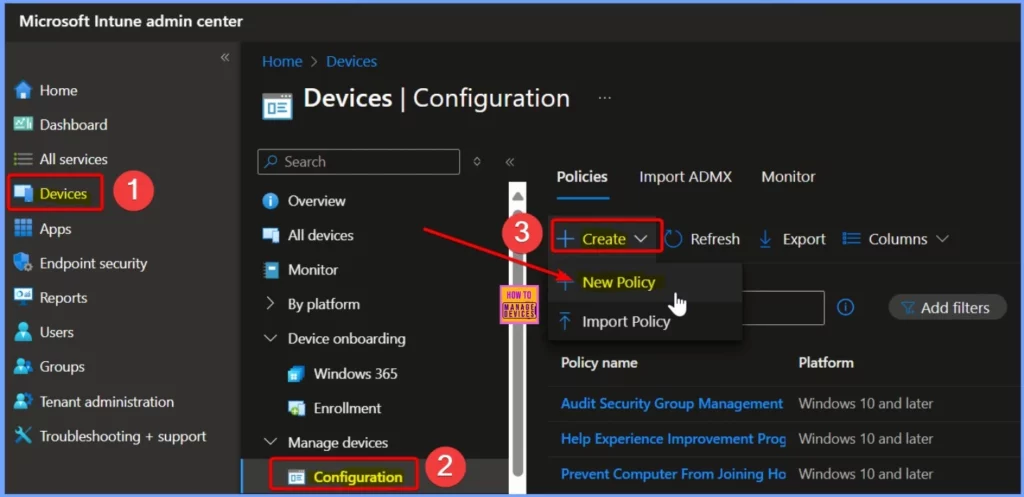Open Dashboard in left navigation
The height and width of the screenshot is (497, 1024).
[x=73, y=125]
